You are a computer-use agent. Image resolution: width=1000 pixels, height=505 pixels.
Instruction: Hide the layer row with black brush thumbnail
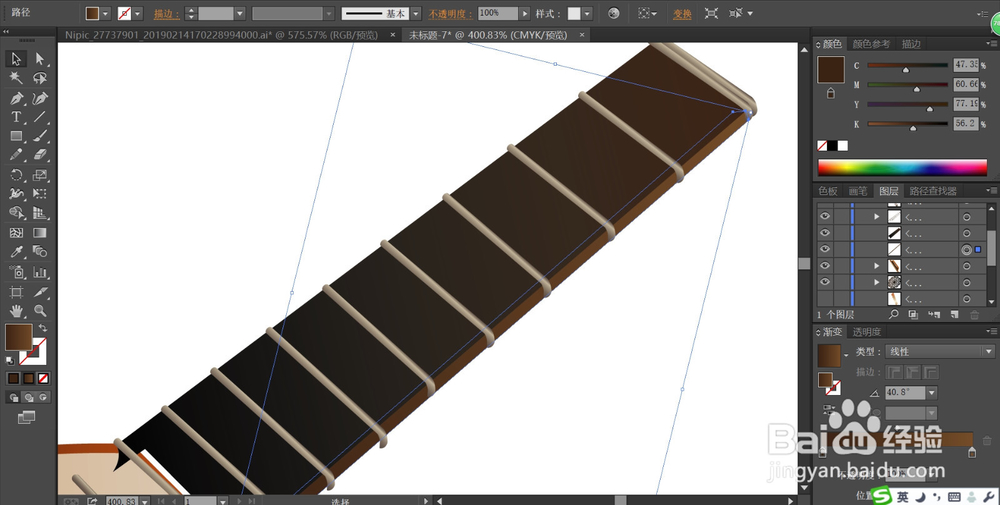[825, 233]
